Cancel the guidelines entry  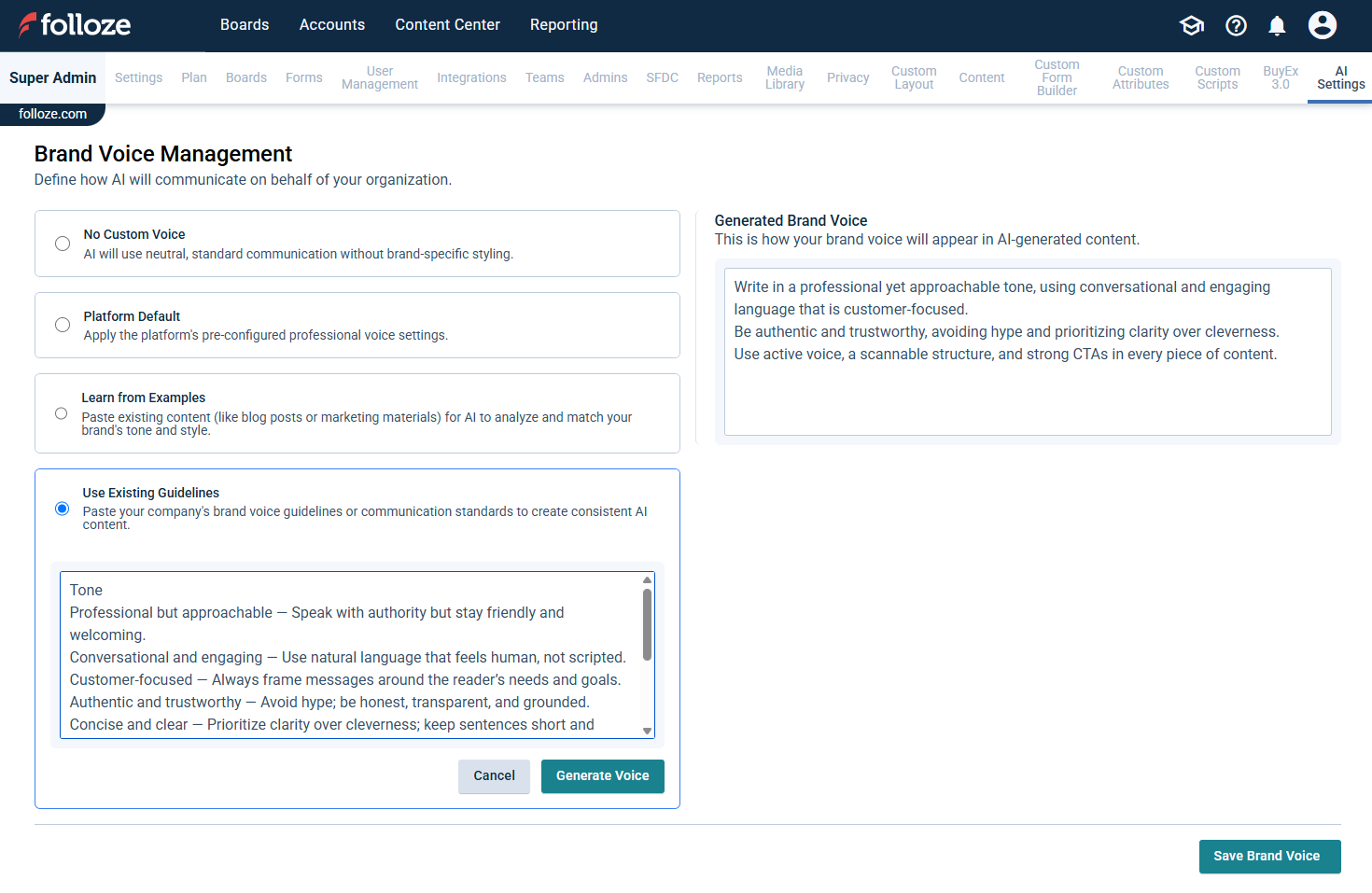tap(494, 776)
